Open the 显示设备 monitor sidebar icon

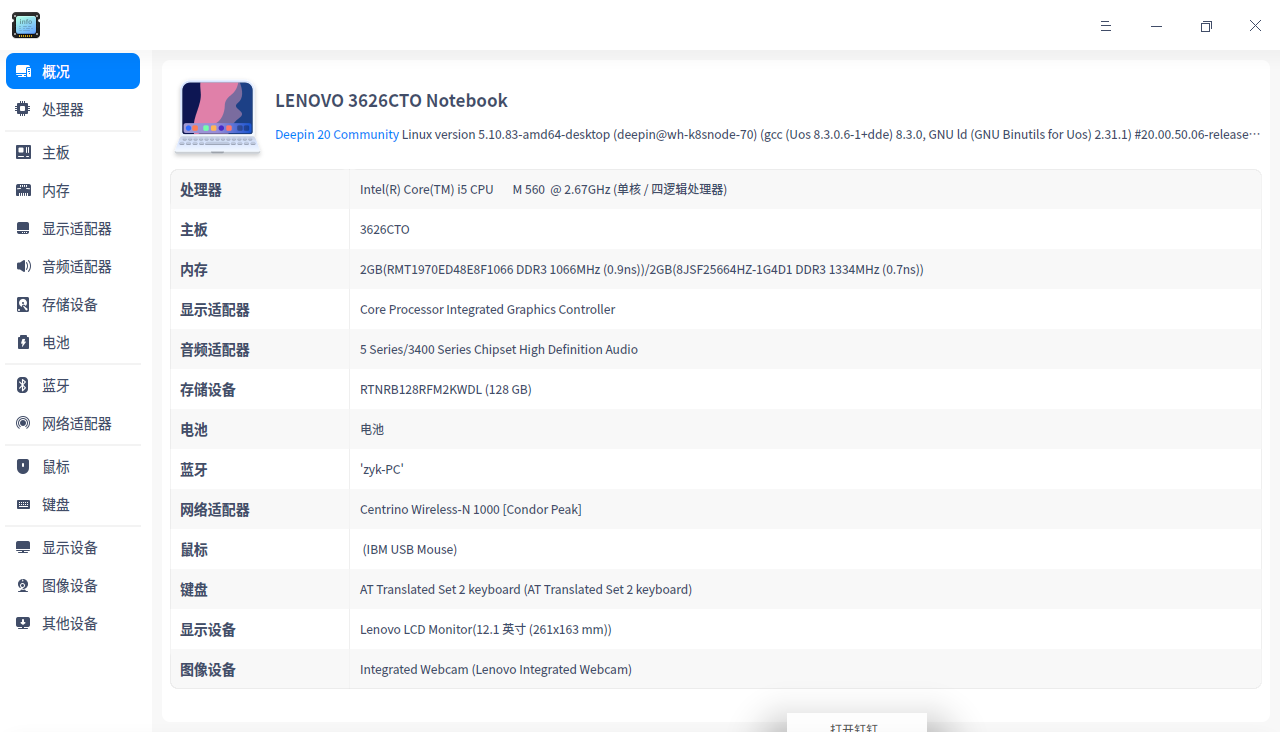[x=23, y=548]
